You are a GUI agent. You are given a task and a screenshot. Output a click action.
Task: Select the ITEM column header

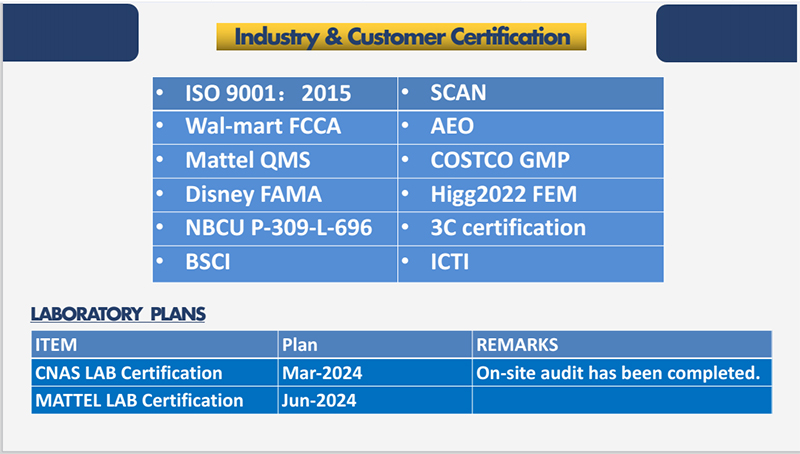155,344
